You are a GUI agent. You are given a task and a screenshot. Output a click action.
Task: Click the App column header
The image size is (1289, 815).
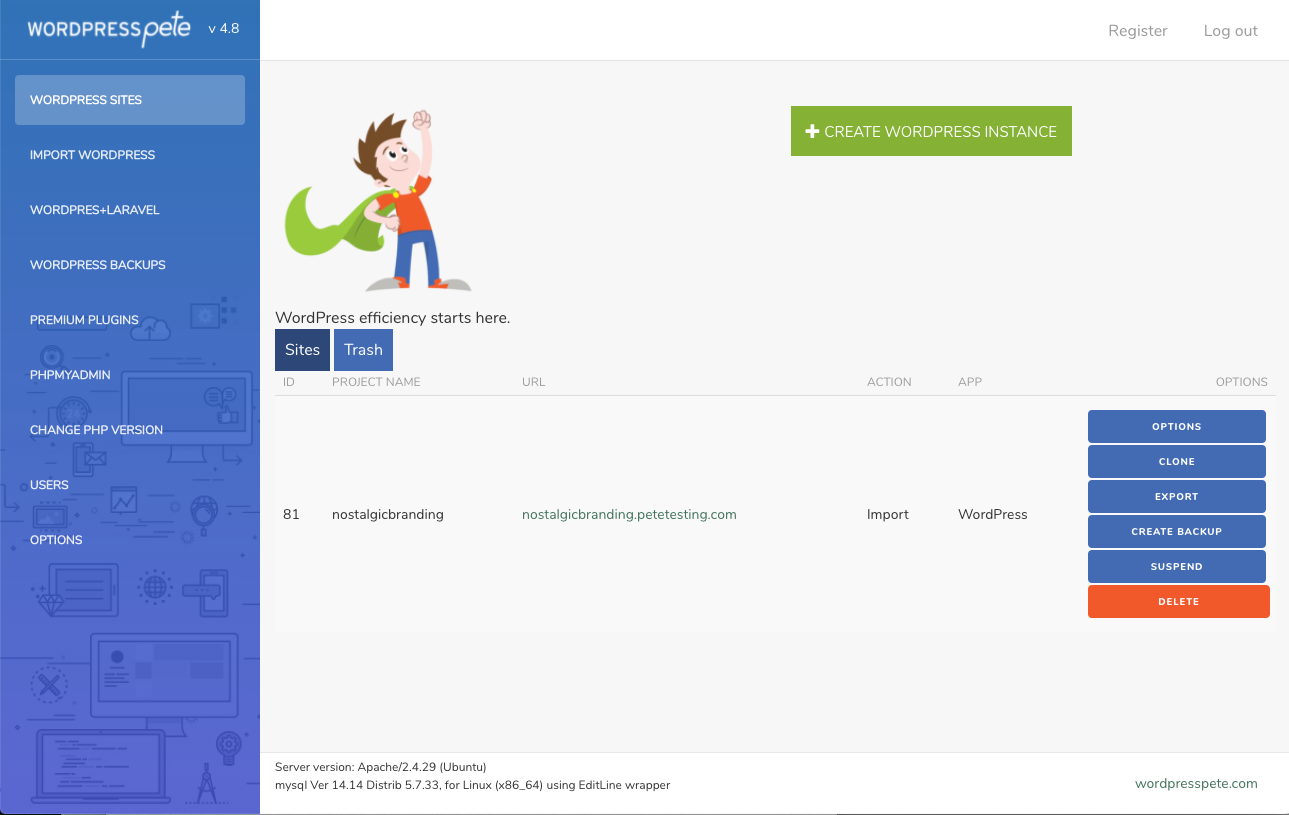970,382
